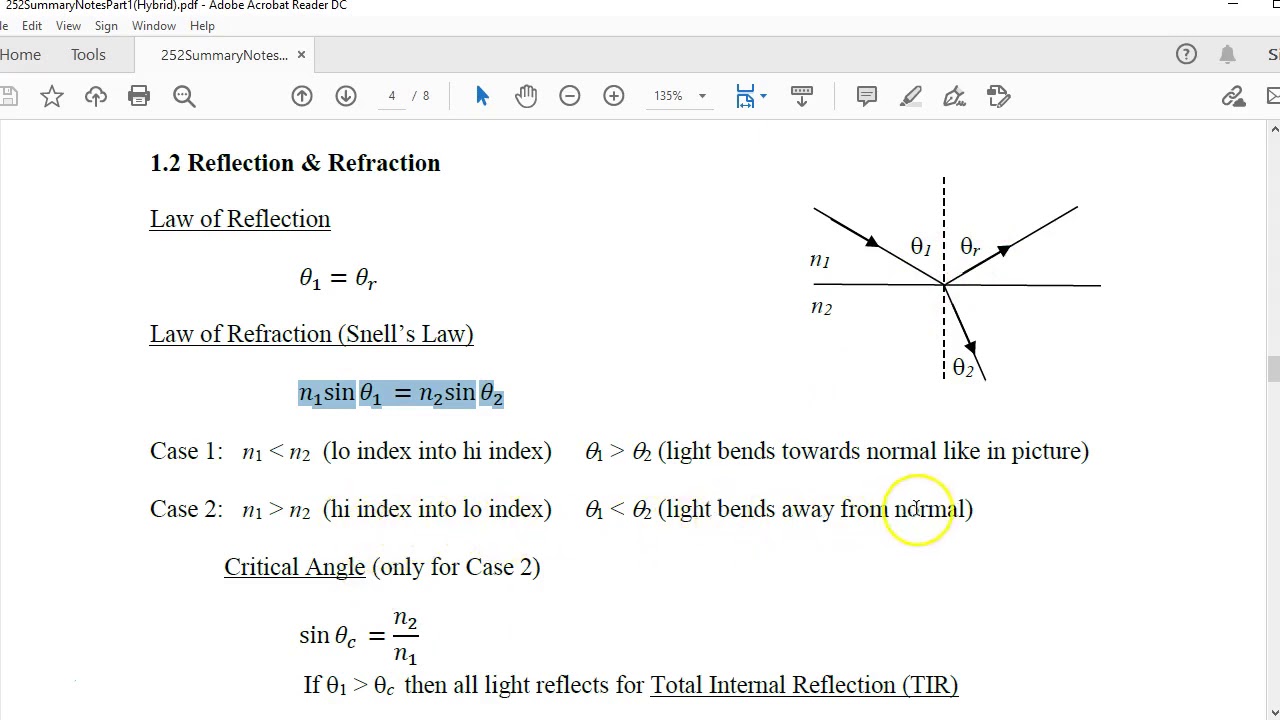1280x720 pixels.
Task: Open the scrolling mode icon
Action: click(x=802, y=96)
